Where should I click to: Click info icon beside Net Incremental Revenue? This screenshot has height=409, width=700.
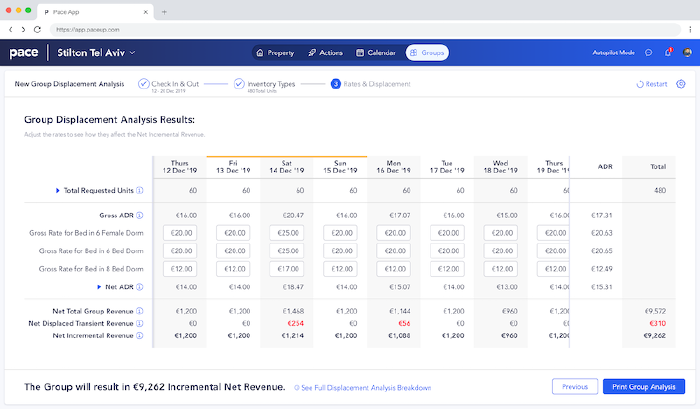[x=139, y=336]
